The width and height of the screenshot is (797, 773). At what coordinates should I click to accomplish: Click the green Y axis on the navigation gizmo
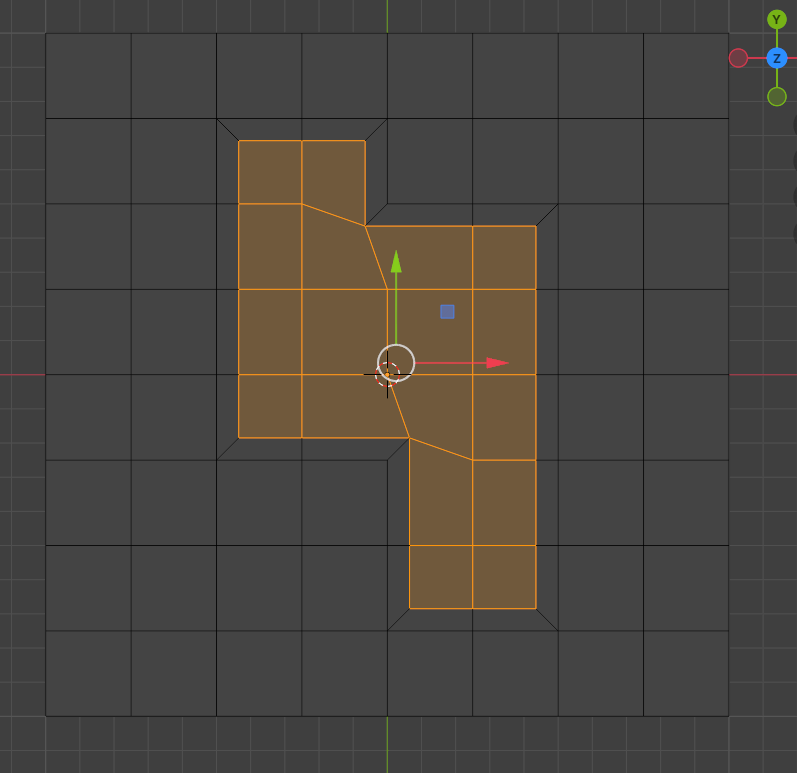pyautogui.click(x=776, y=20)
